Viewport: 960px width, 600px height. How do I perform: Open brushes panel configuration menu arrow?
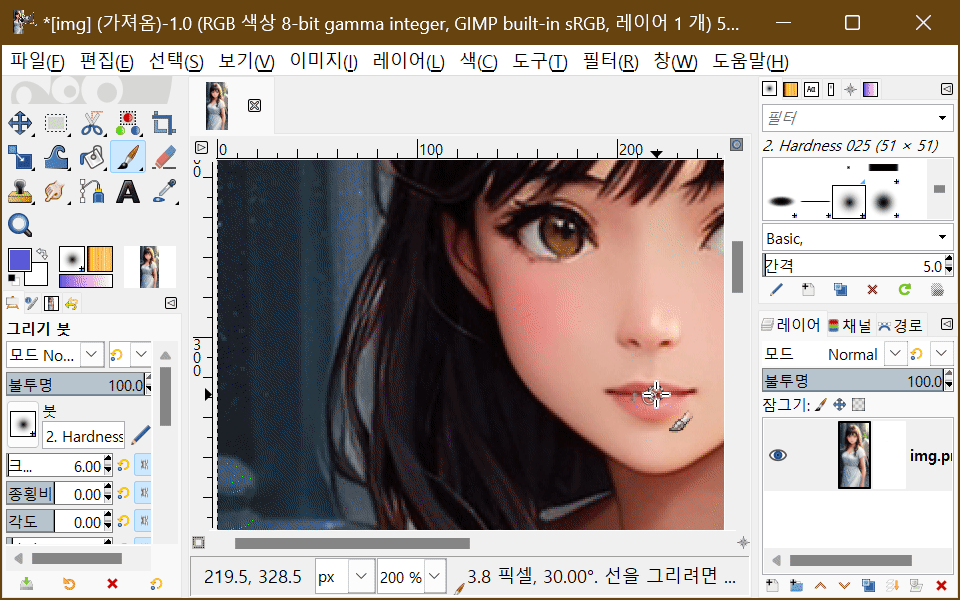947,89
